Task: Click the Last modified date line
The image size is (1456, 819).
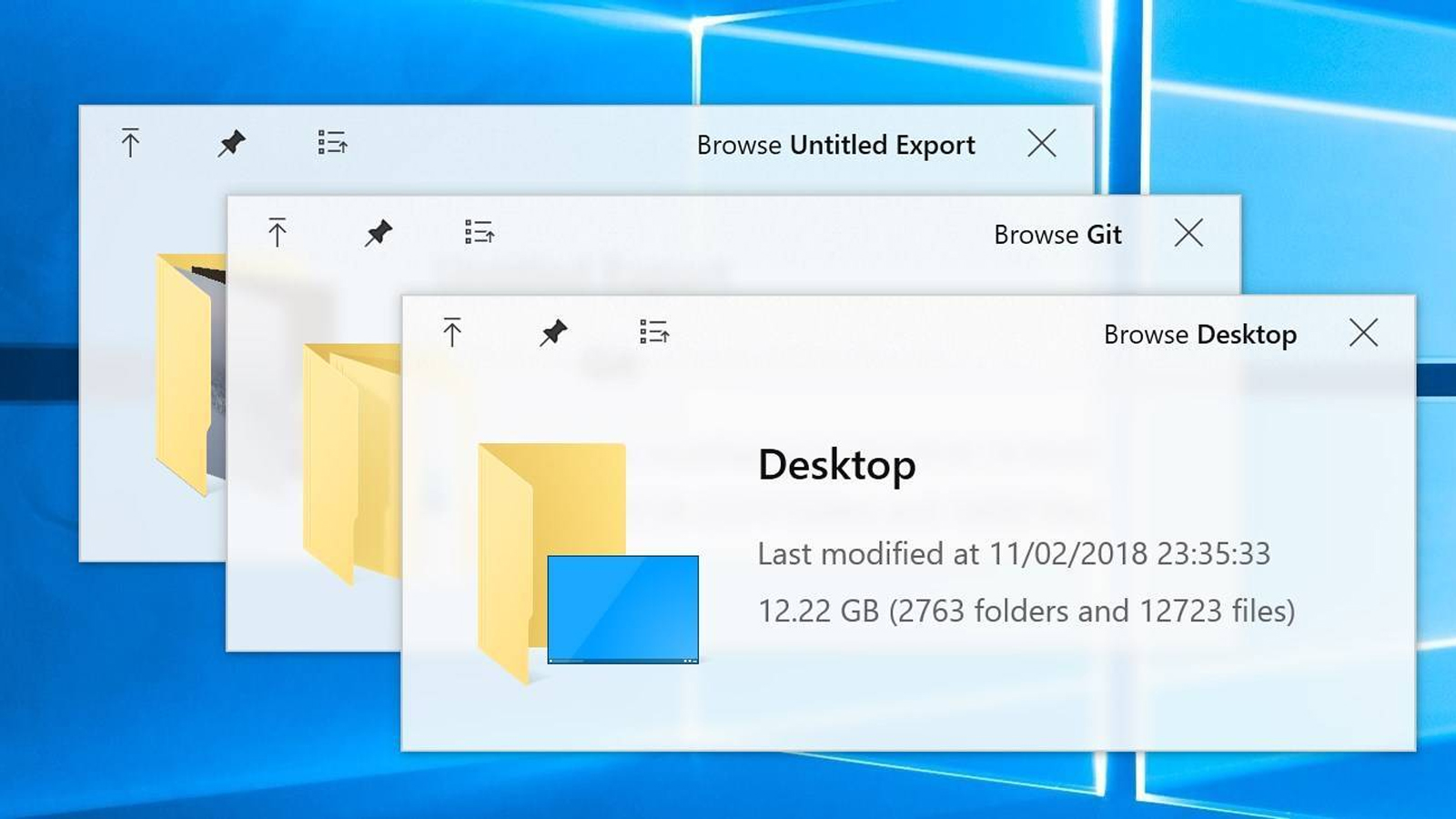Action: [1013, 553]
